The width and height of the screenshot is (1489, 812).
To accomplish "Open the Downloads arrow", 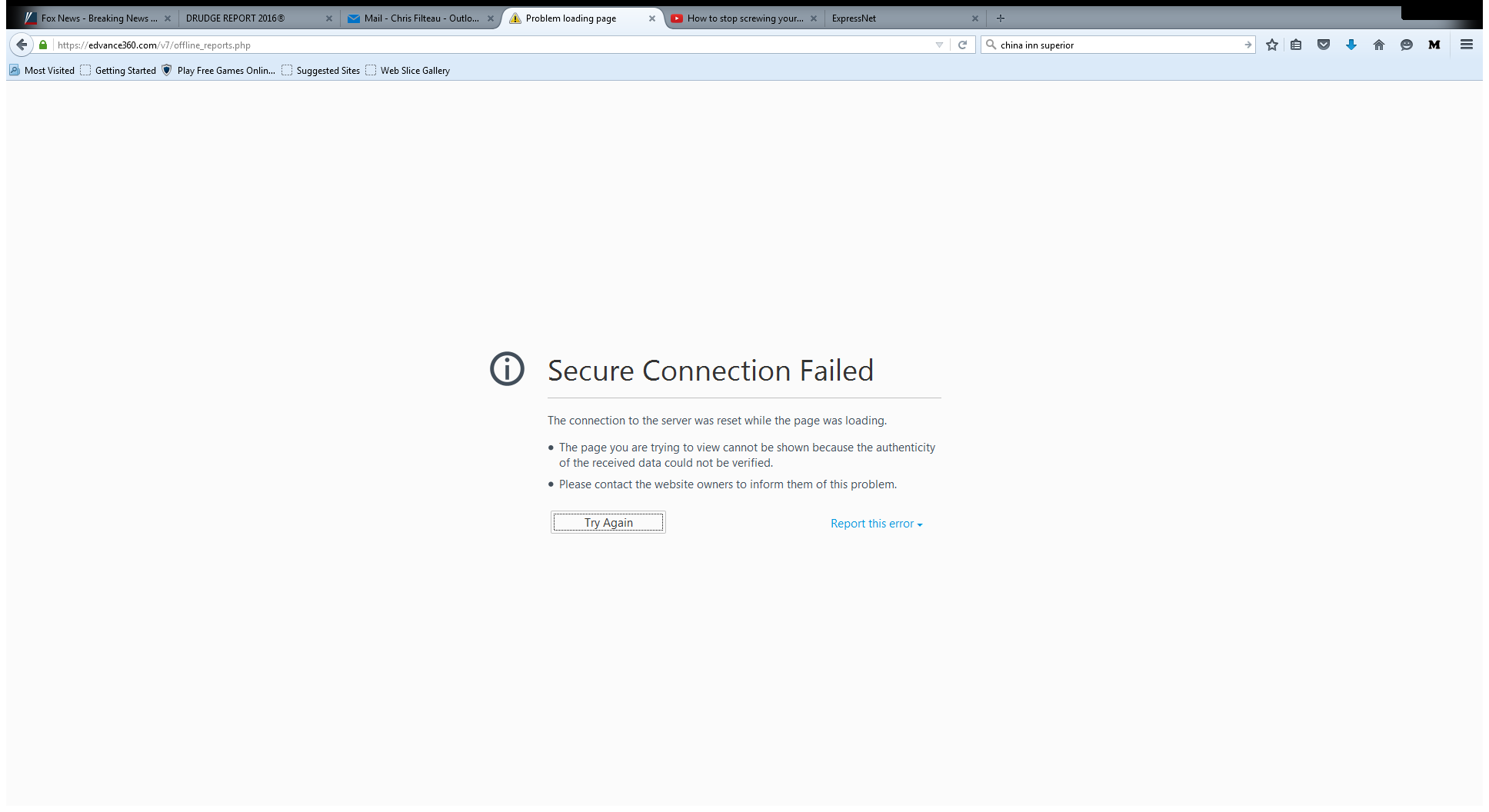I will [x=1351, y=45].
